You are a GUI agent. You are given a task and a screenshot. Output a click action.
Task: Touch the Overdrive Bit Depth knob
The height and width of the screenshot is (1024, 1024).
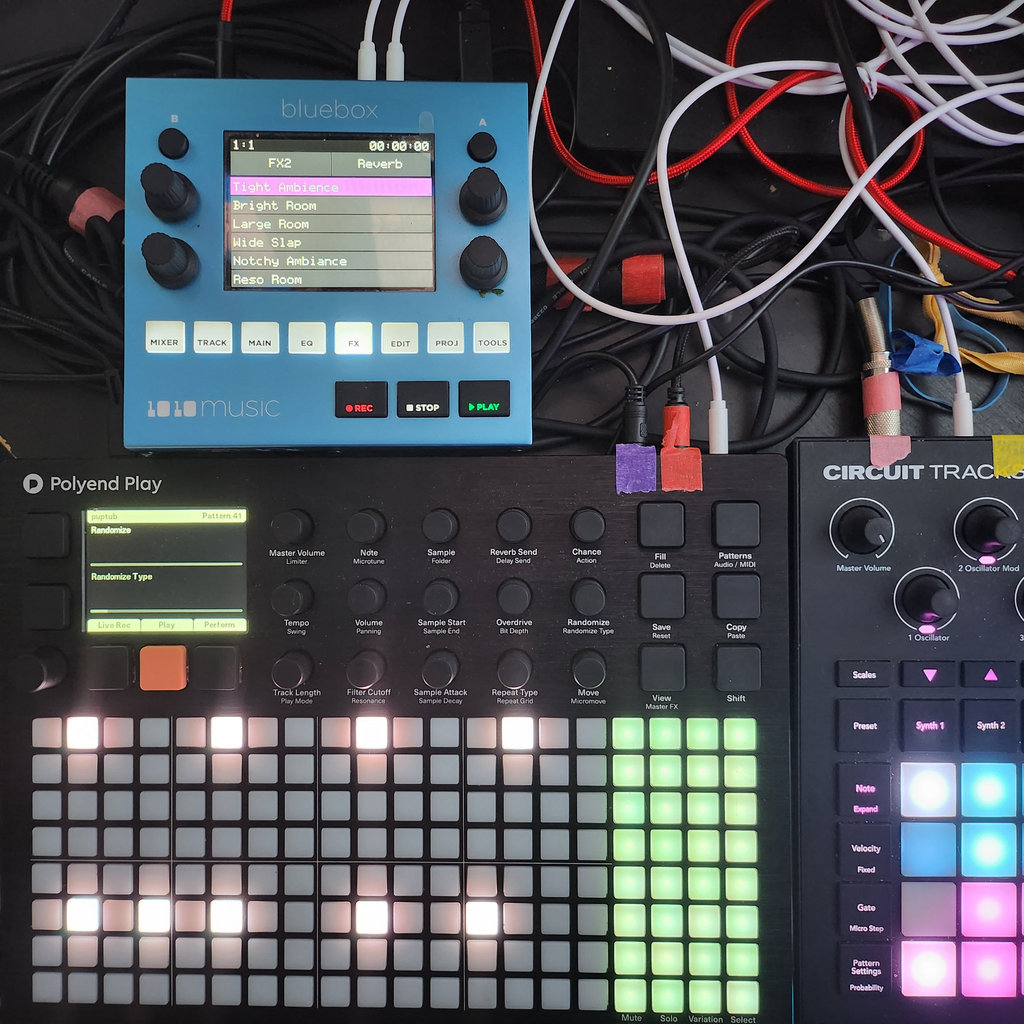515,596
